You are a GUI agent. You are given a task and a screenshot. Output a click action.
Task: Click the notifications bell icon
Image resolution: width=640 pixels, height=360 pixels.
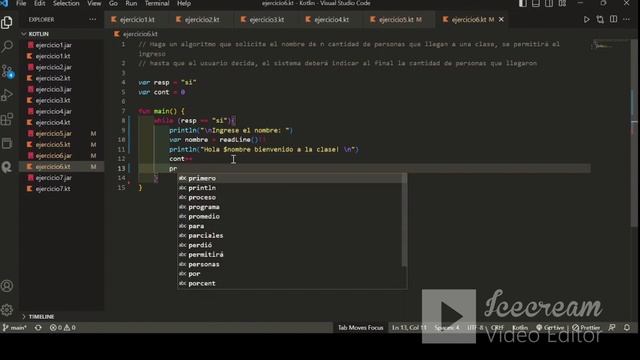point(627,327)
